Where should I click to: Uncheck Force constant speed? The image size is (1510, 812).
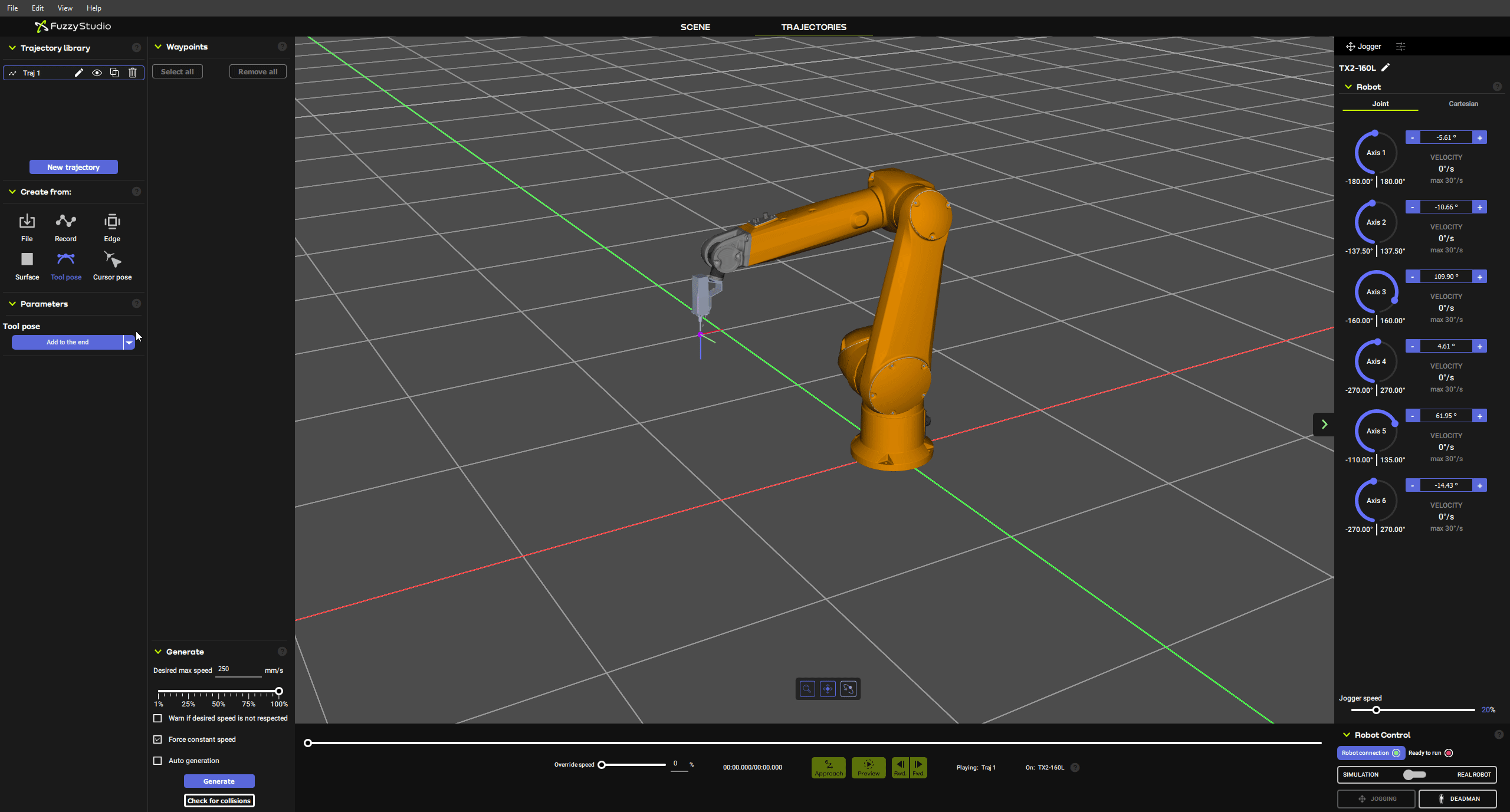coord(157,739)
